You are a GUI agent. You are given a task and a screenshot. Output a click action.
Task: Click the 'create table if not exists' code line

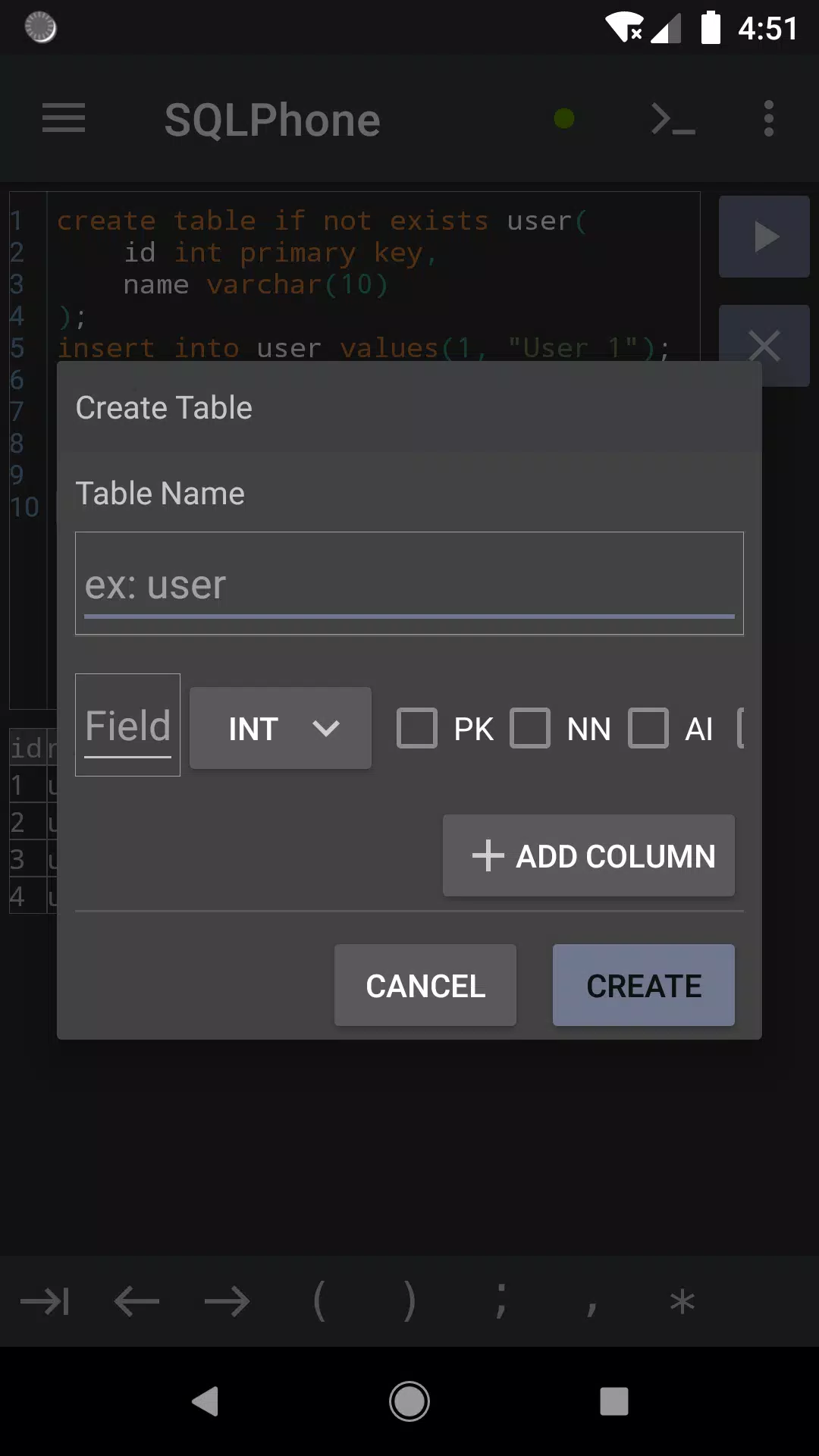point(322,221)
